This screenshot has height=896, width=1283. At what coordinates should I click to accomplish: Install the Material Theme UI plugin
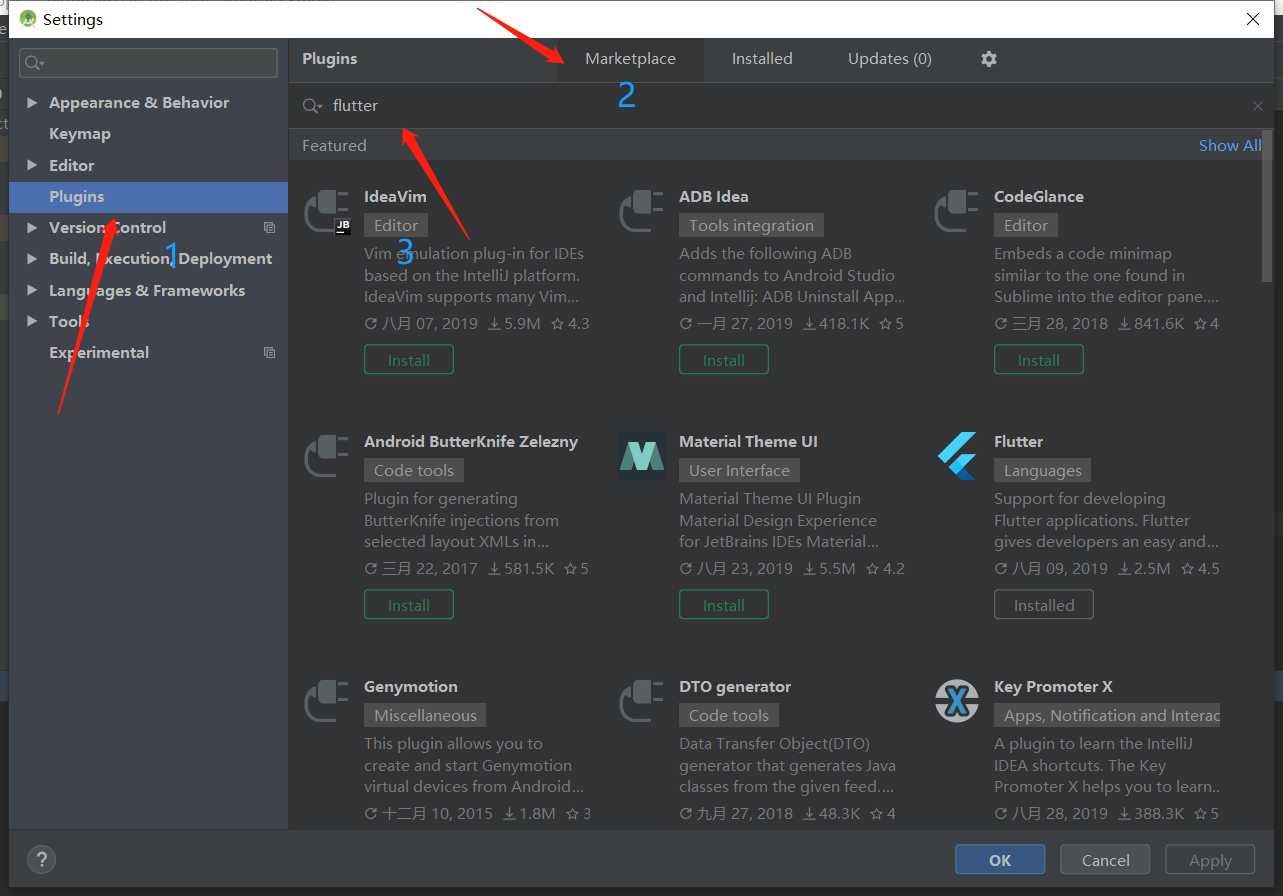pos(724,605)
